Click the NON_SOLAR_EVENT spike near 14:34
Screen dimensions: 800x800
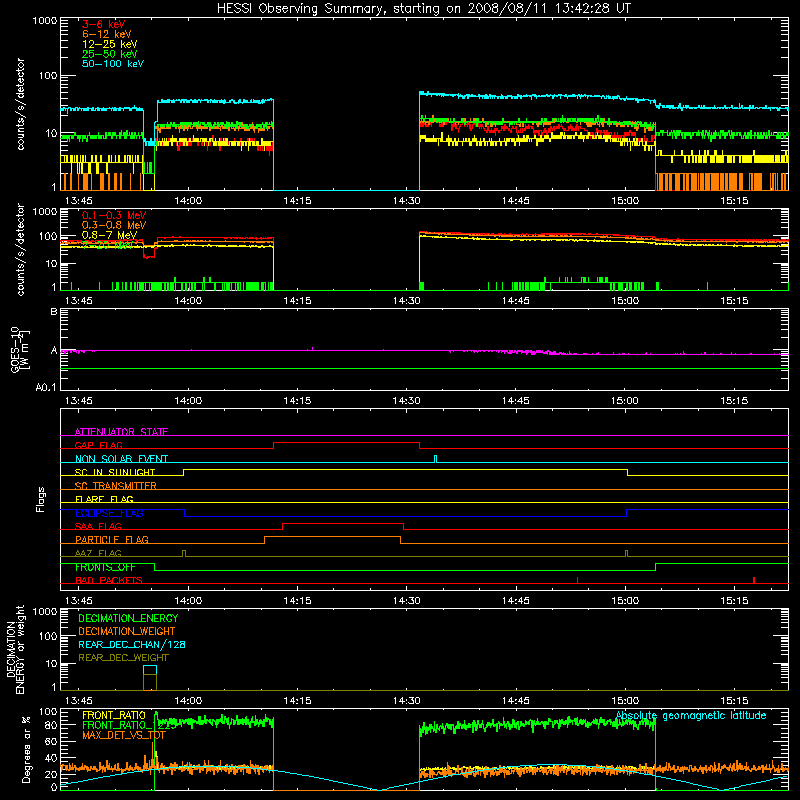[x=435, y=459]
